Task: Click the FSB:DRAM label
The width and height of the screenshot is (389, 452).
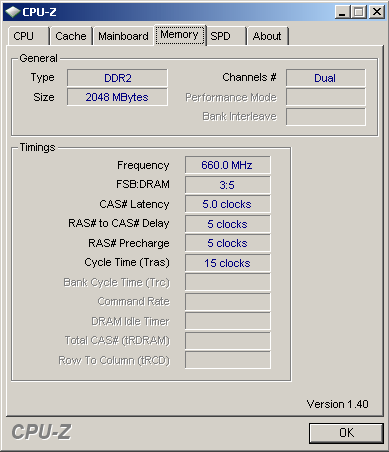Action: pos(143,184)
